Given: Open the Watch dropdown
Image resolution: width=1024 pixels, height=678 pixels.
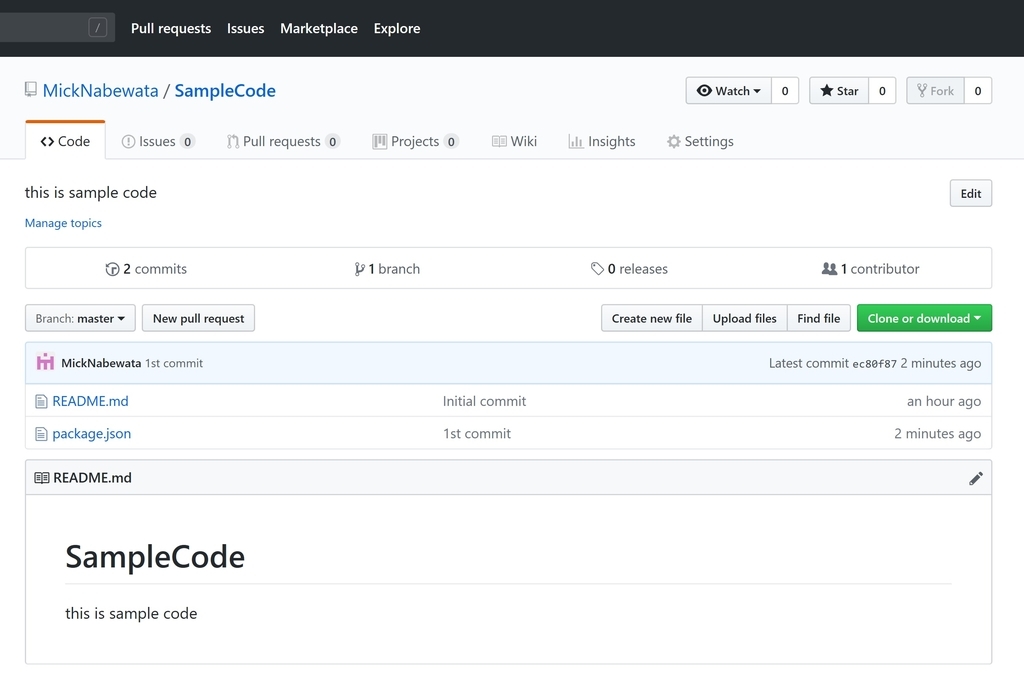Looking at the screenshot, I should [728, 91].
